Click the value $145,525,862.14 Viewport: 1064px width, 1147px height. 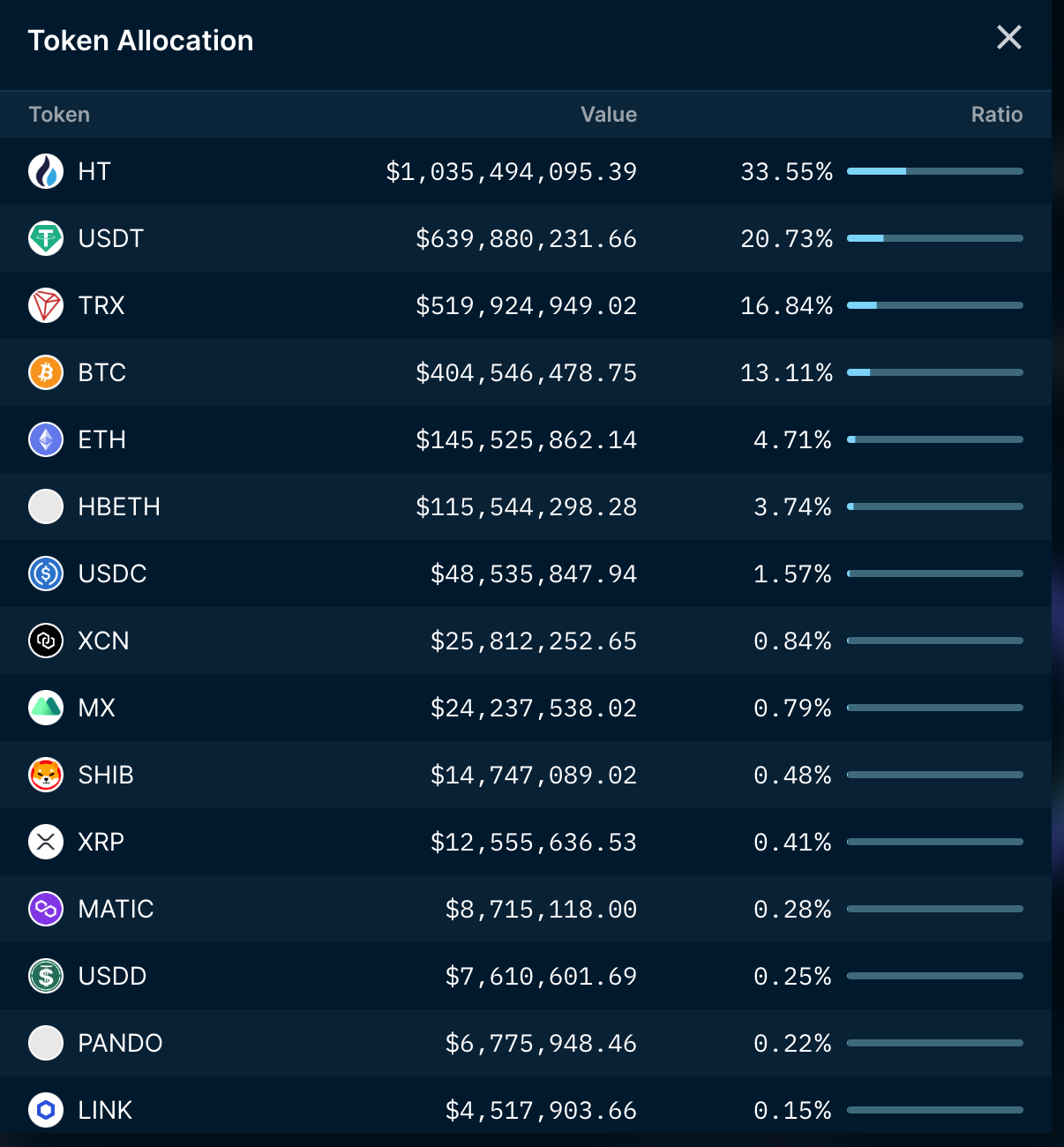tap(527, 439)
